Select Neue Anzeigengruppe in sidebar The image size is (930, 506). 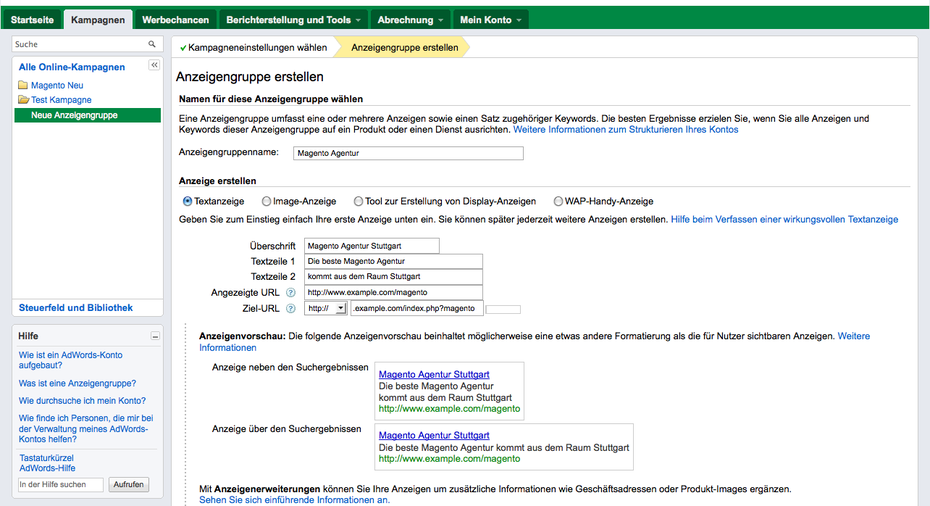(x=88, y=115)
